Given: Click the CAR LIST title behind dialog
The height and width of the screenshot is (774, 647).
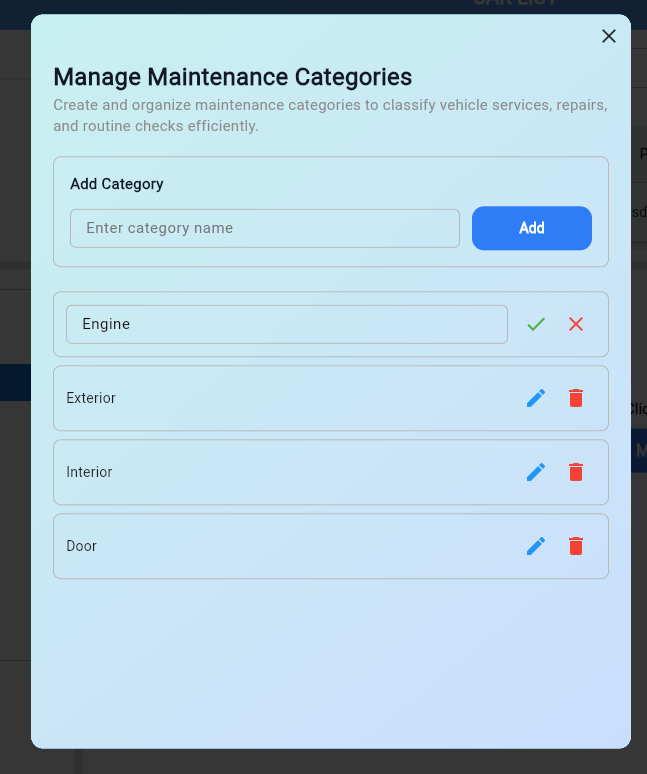Looking at the screenshot, I should (x=515, y=5).
